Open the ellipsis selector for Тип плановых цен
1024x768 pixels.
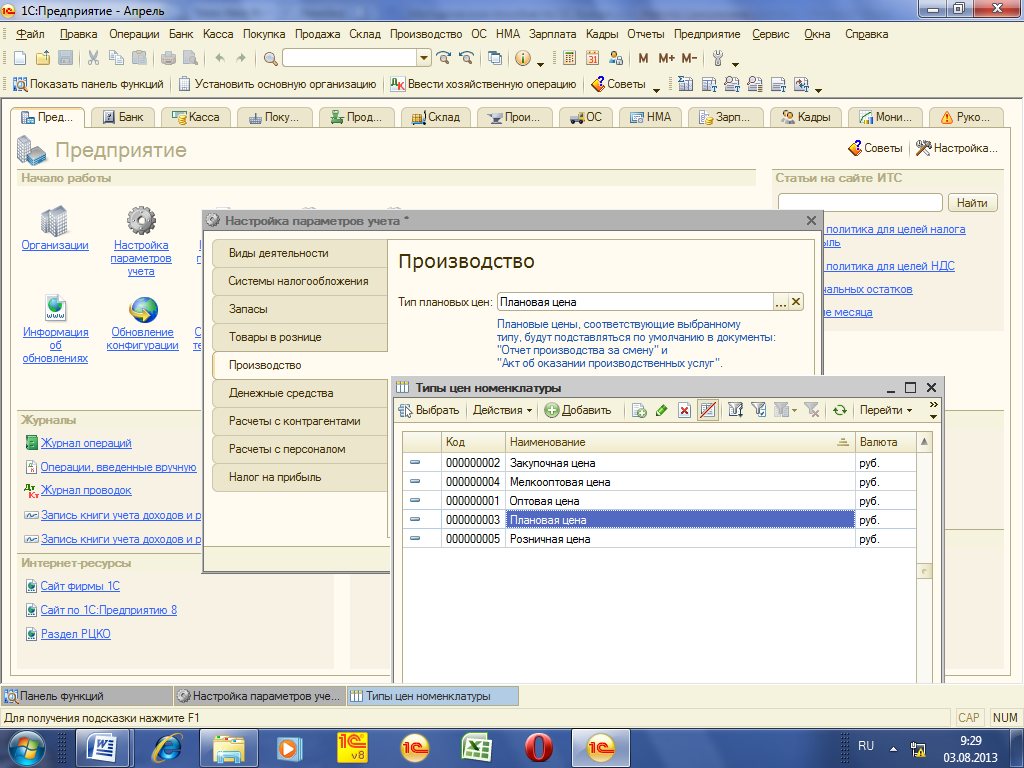(x=780, y=302)
